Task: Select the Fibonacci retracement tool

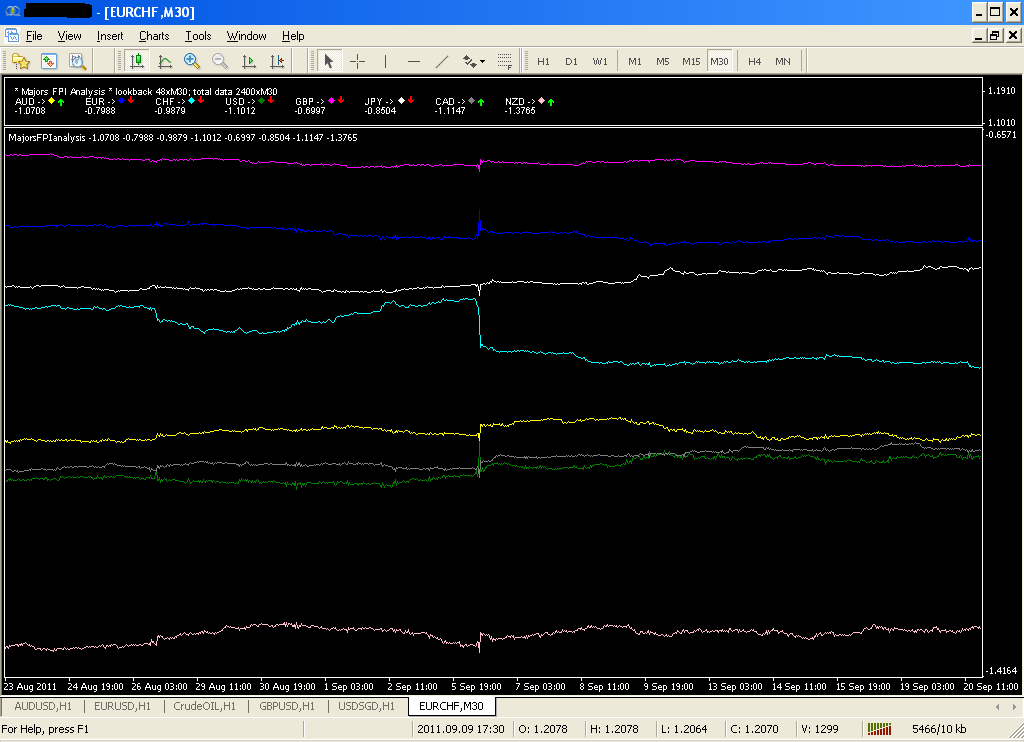Action: [x=505, y=61]
